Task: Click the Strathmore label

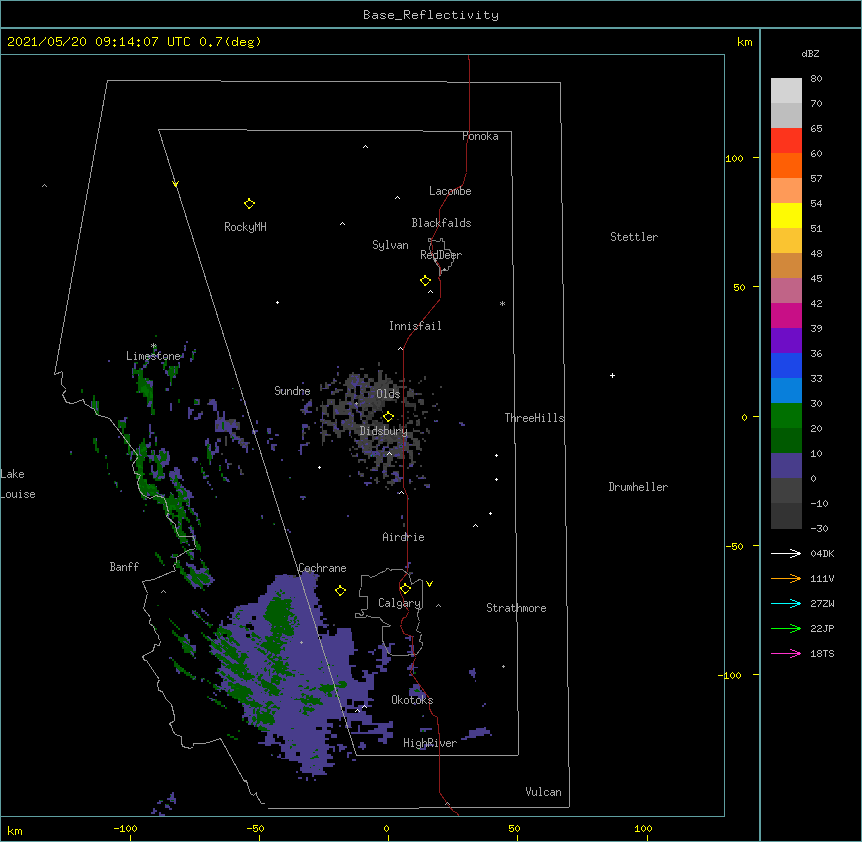Action: click(516, 608)
